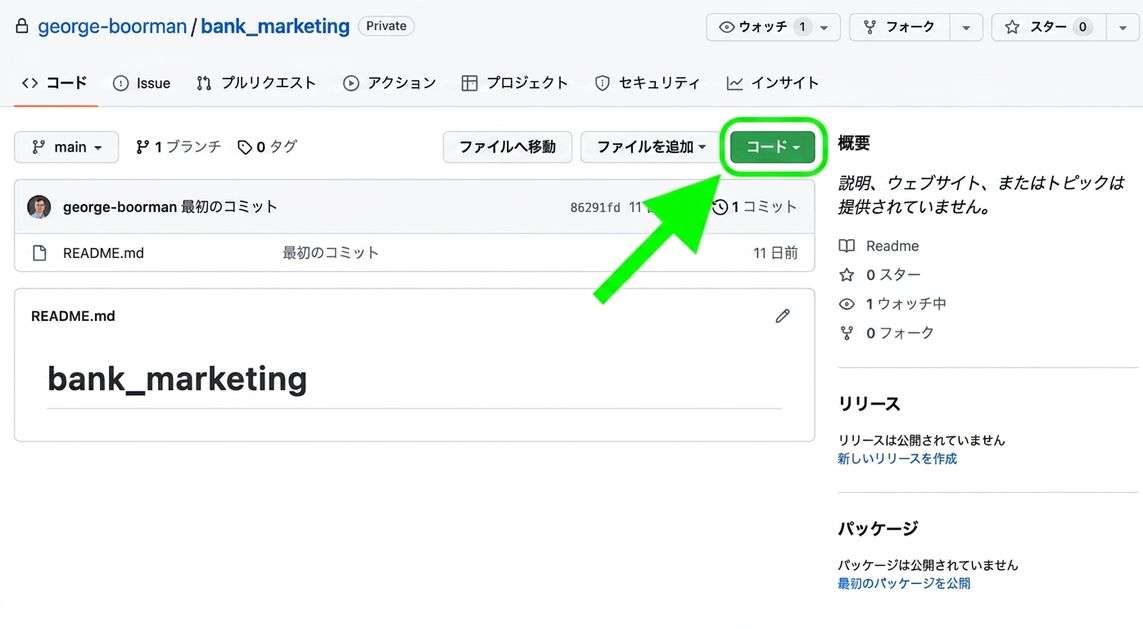View the 0 タグ tags link
Image resolution: width=1143 pixels, height=629 pixels.
[x=267, y=146]
